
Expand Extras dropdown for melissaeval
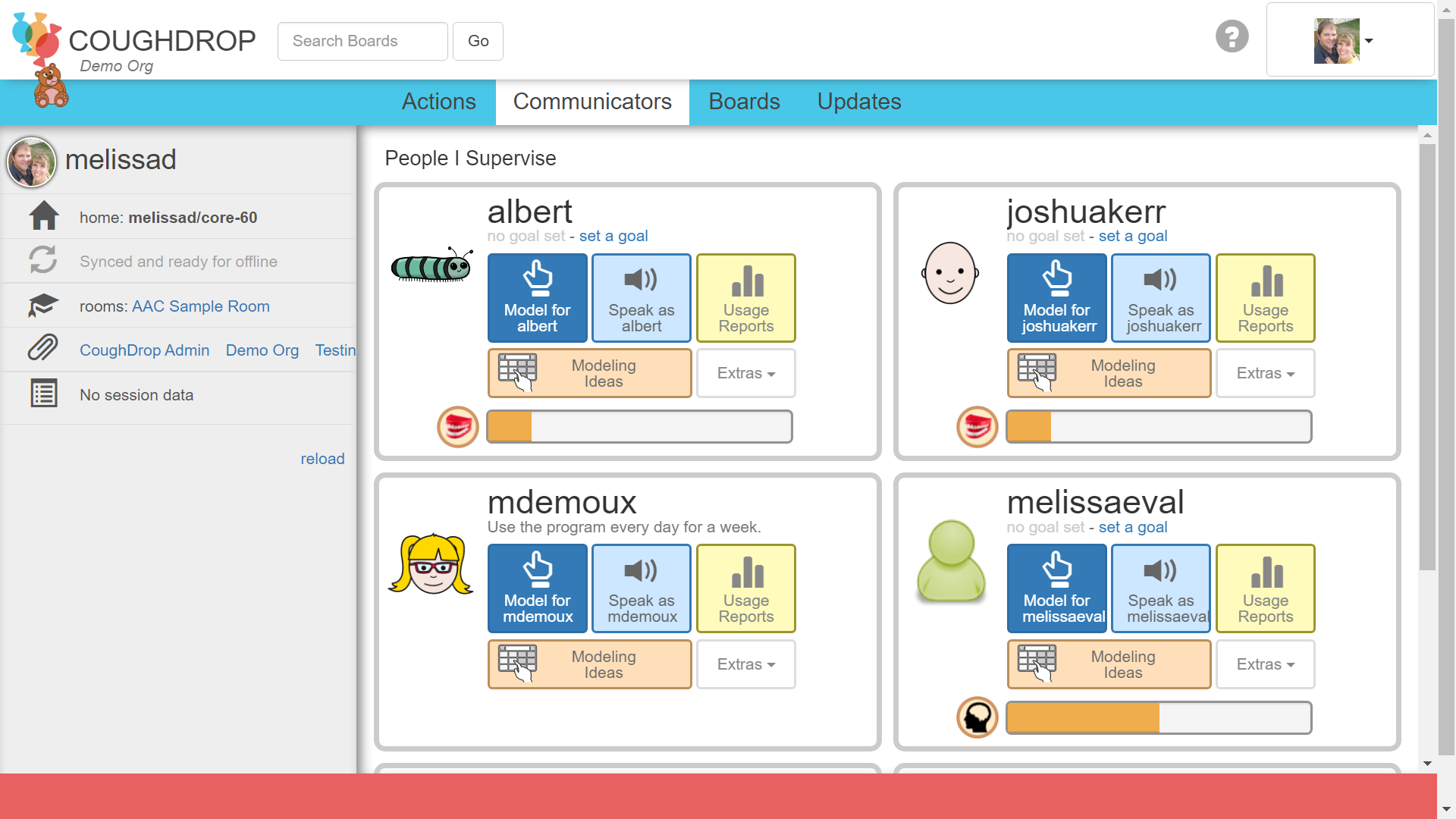[1266, 664]
